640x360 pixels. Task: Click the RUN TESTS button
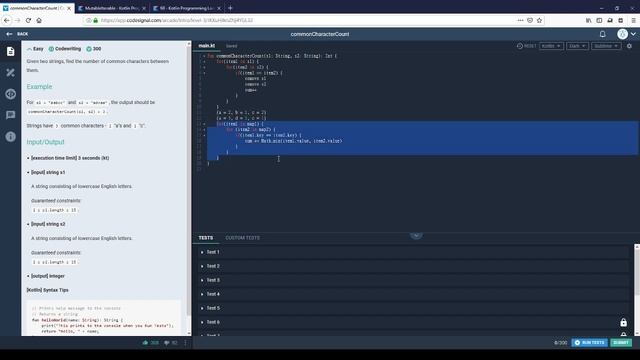[589, 342]
